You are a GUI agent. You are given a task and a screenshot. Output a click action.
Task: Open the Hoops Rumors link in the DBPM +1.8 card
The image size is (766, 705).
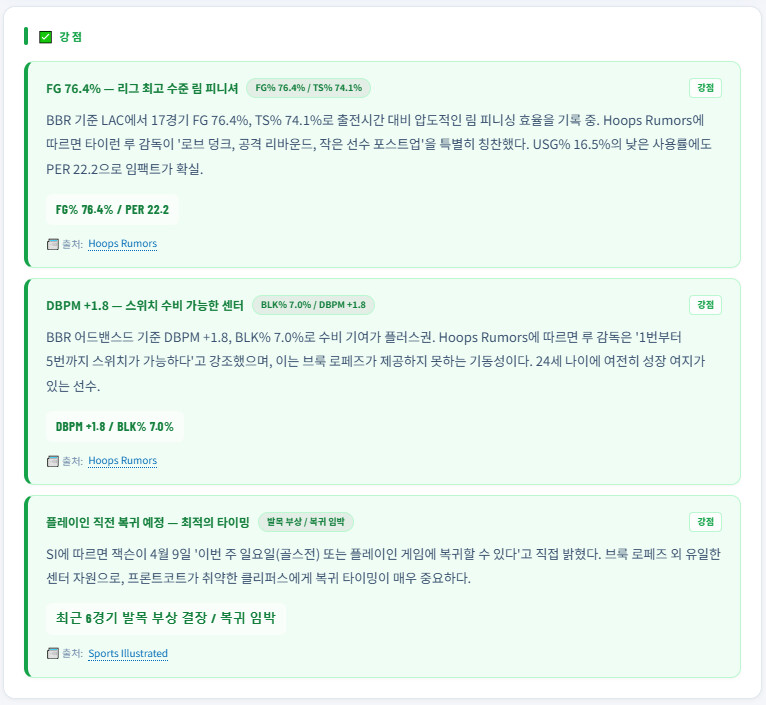coord(123,461)
